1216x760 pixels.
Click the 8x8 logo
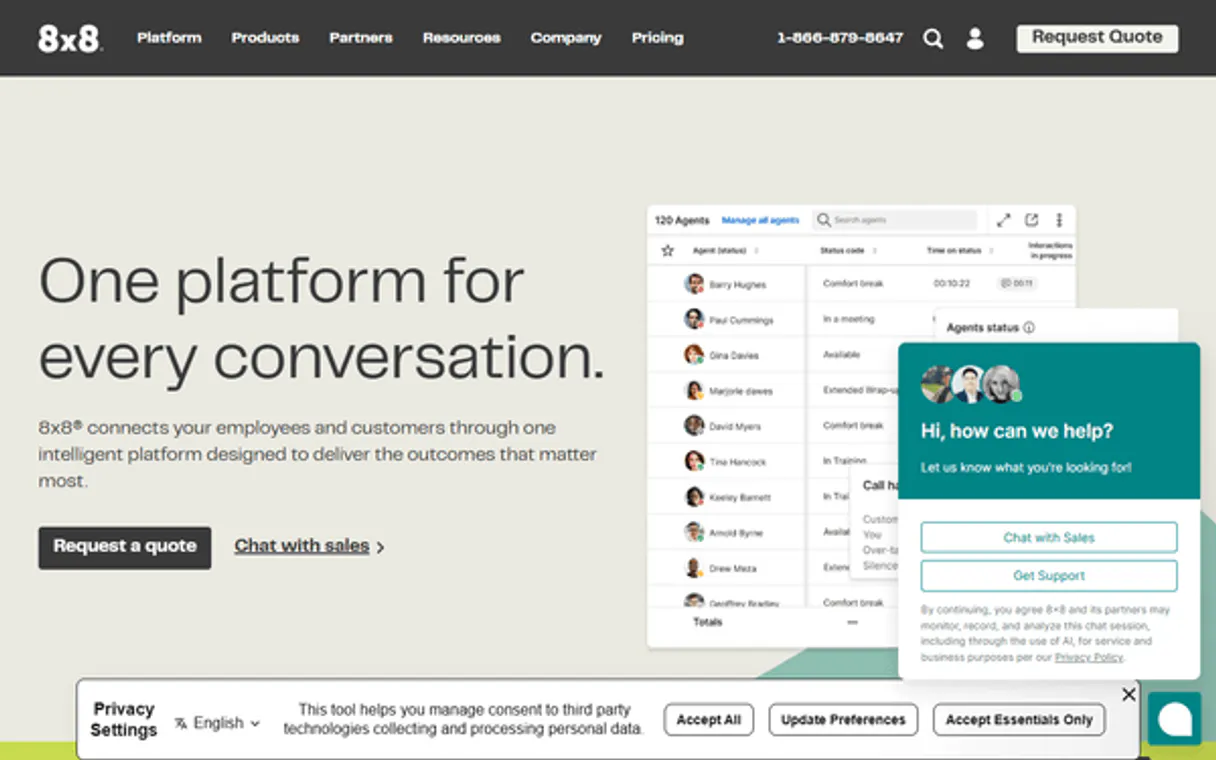click(x=69, y=38)
